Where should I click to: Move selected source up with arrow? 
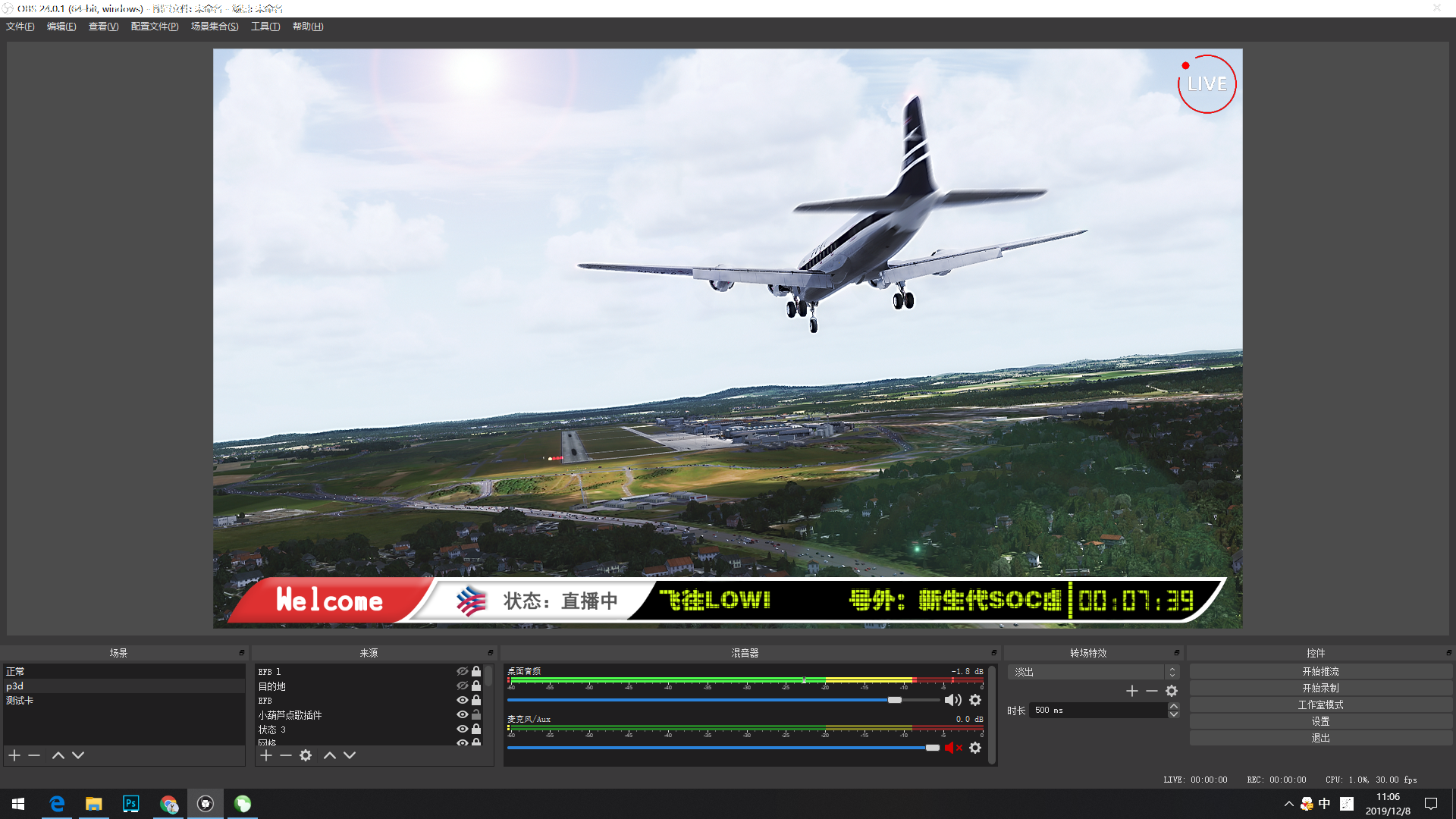point(329,755)
